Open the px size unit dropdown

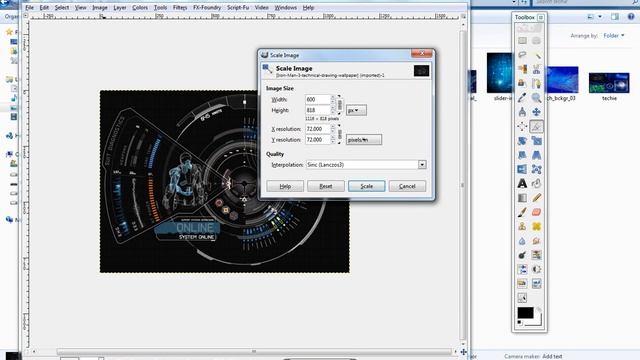point(356,110)
